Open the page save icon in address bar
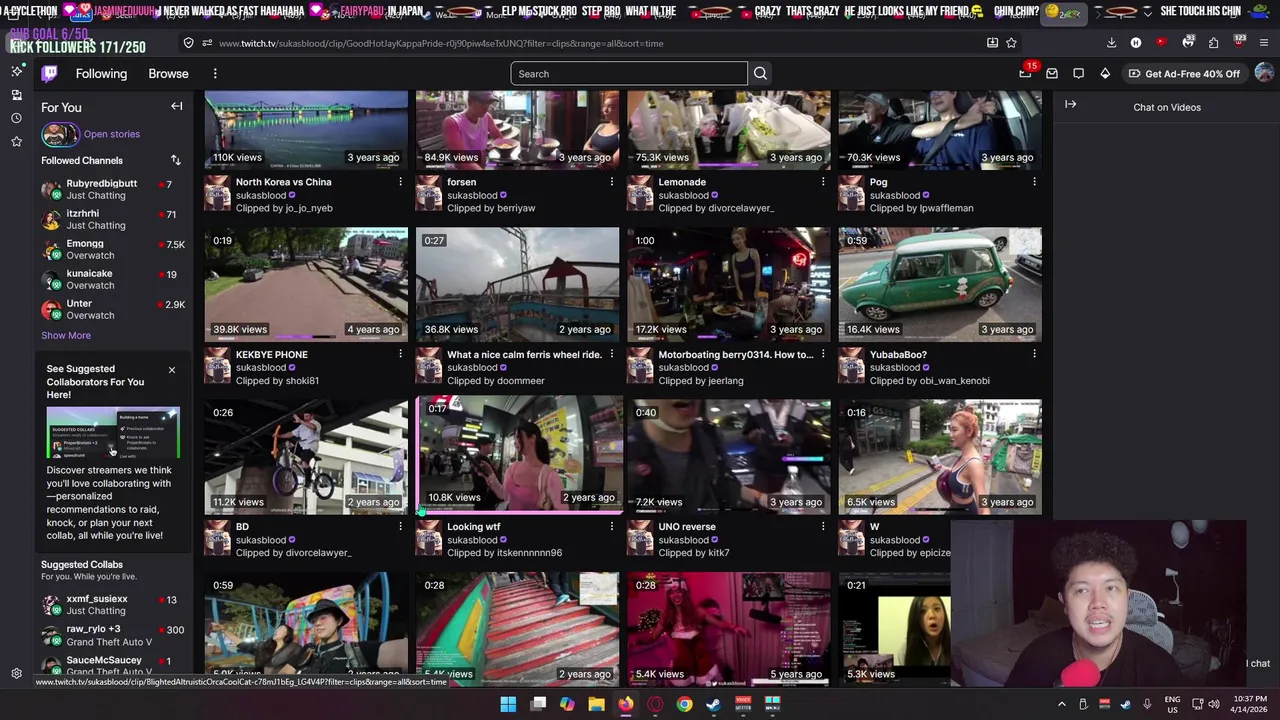 tap(992, 43)
